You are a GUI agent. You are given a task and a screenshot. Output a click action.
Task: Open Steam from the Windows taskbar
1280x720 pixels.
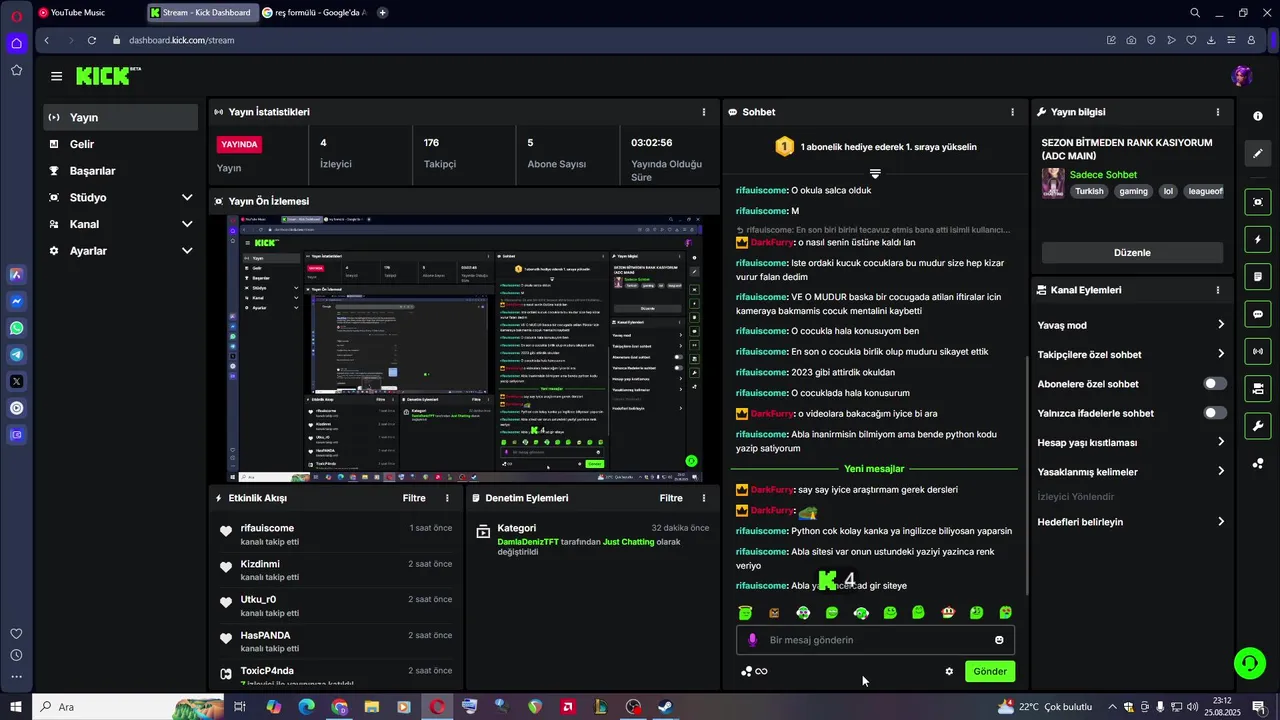tap(665, 707)
